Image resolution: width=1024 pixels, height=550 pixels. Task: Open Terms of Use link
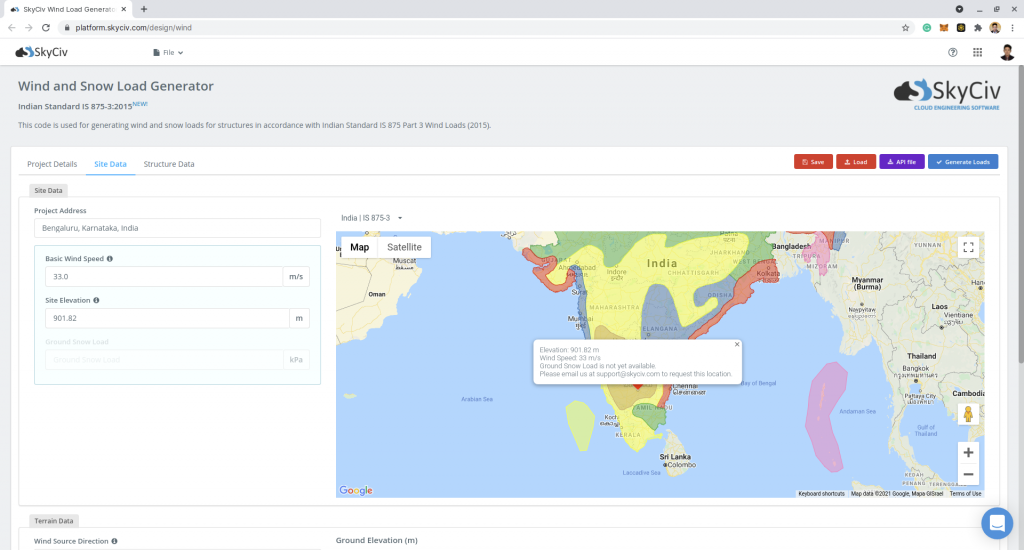pyautogui.click(x=965, y=494)
